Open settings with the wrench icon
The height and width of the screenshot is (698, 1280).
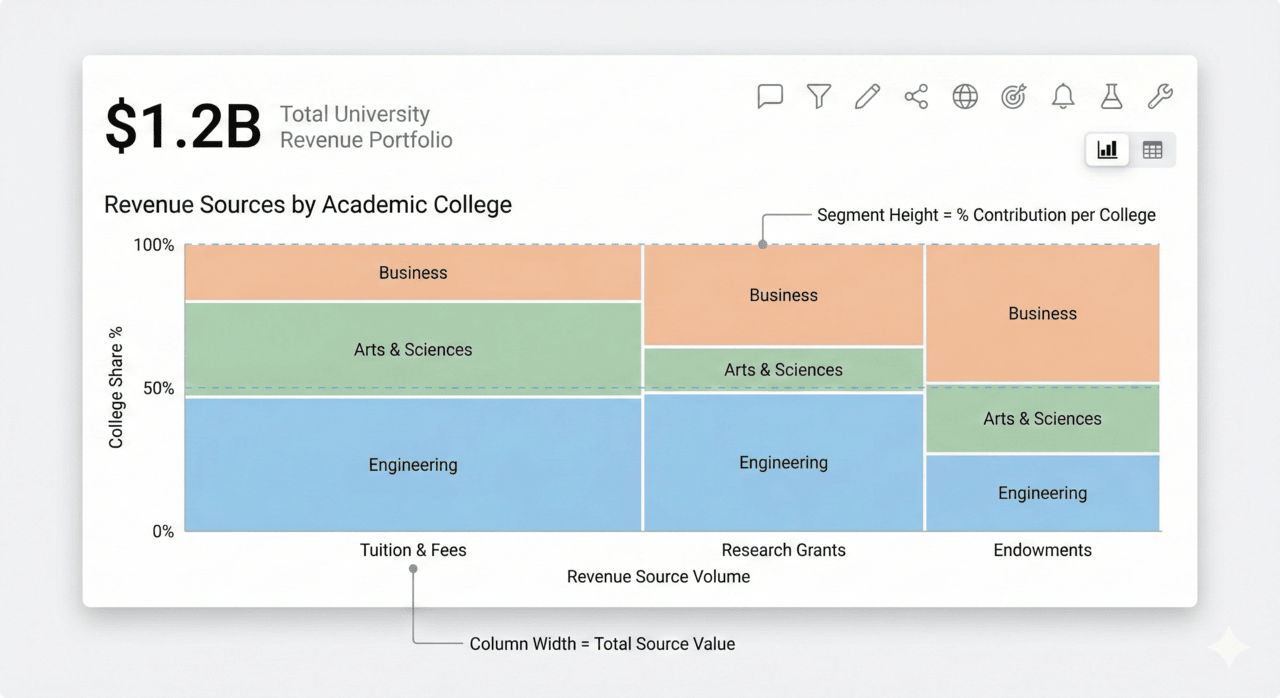point(1159,96)
